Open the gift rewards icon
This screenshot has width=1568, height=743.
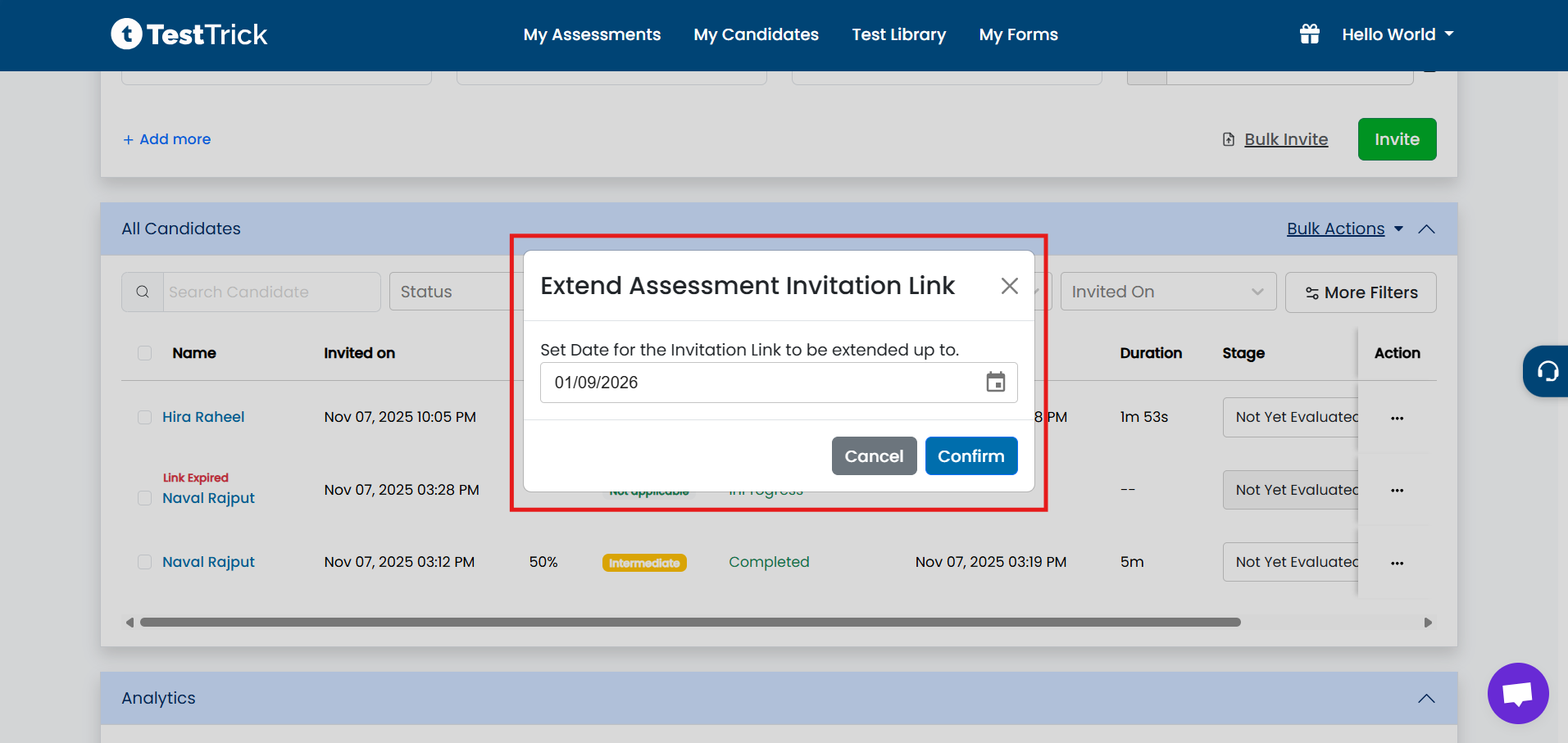click(x=1310, y=34)
